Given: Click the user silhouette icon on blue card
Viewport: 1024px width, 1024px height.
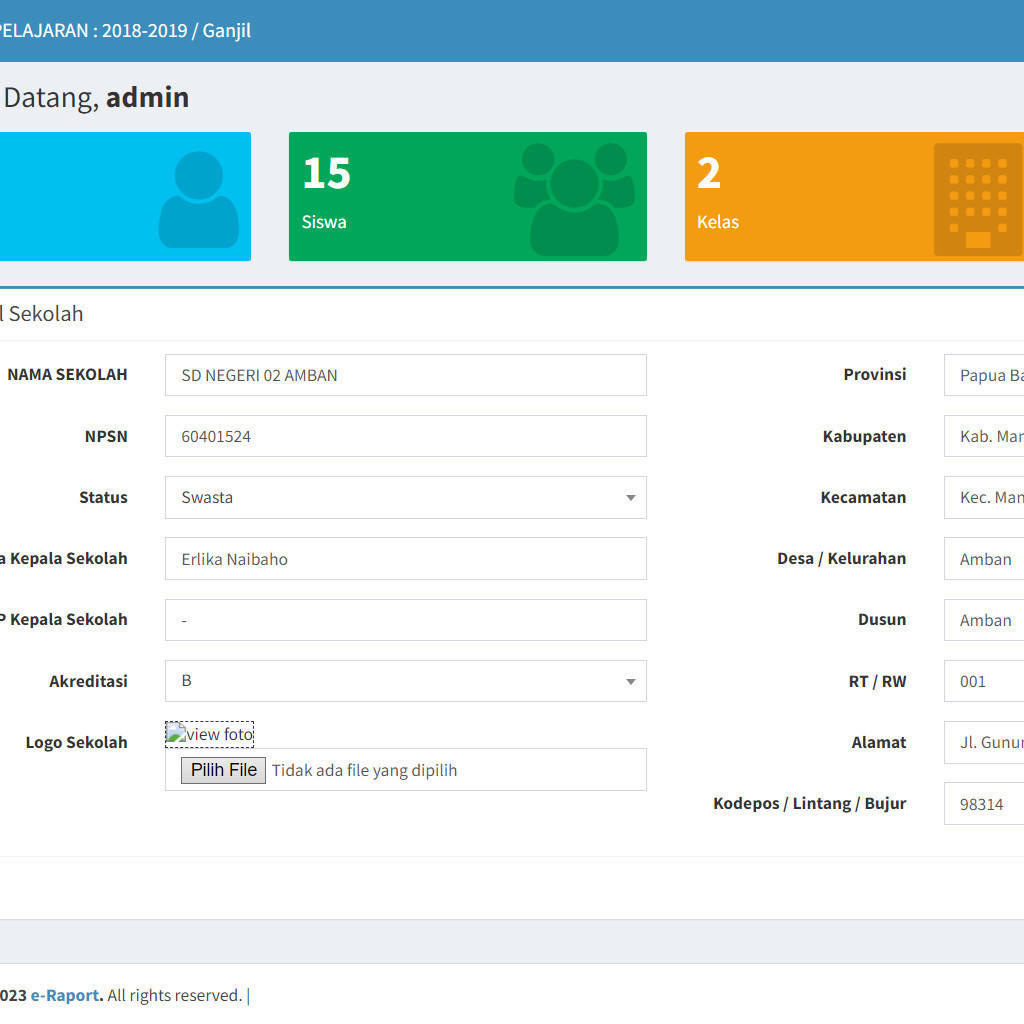Looking at the screenshot, I should pyautogui.click(x=199, y=200).
